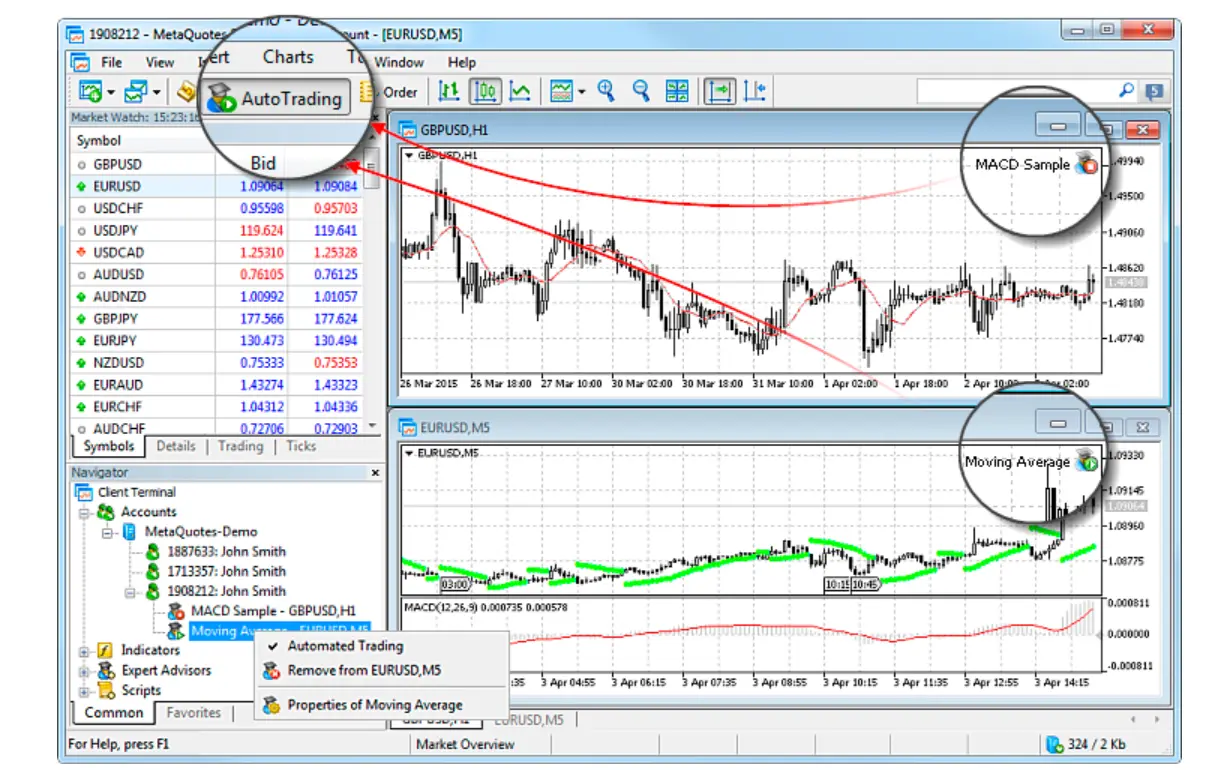
Task: Select MACD Sample - GBPUSD,H1 in Navigator
Action: click(x=273, y=610)
